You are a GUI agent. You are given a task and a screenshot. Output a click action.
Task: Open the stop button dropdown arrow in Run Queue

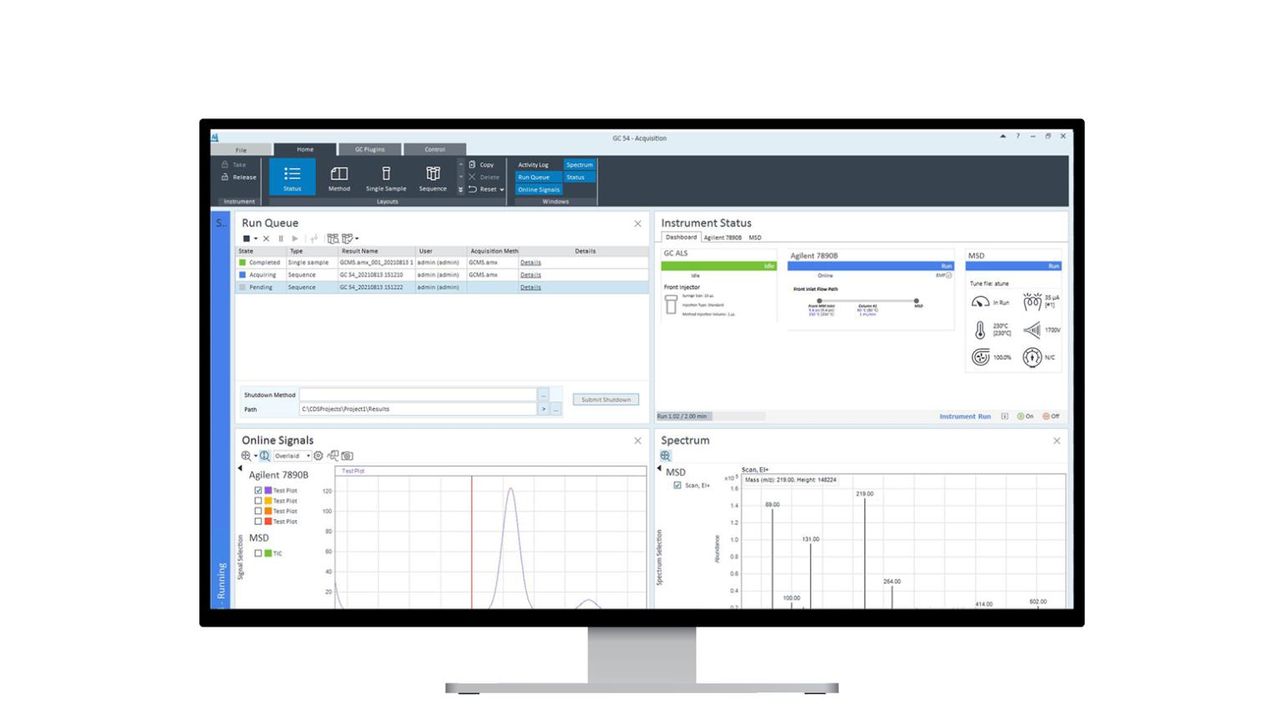(x=256, y=238)
